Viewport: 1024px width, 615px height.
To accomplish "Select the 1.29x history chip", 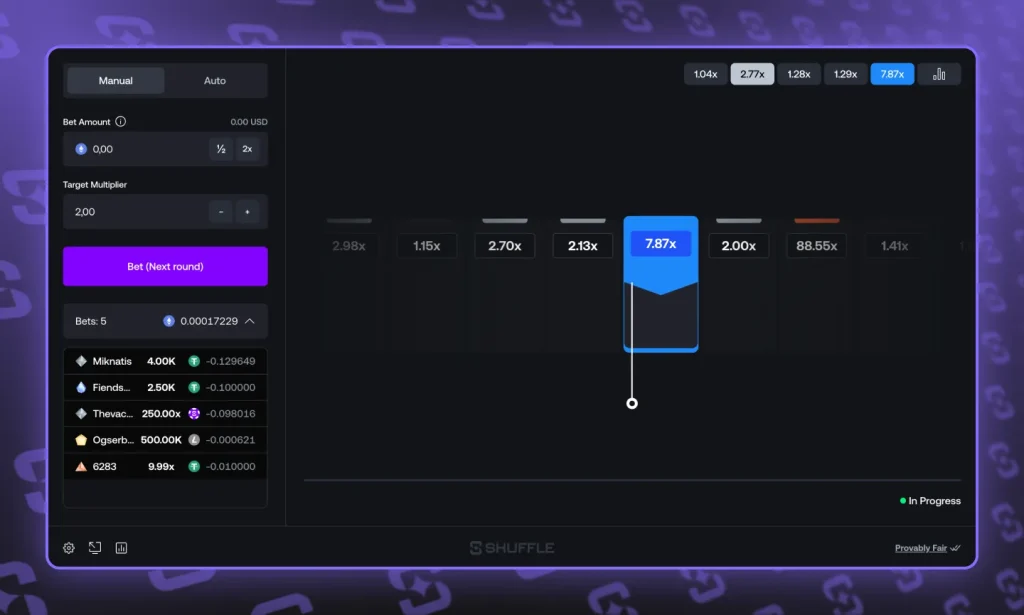I will point(845,74).
